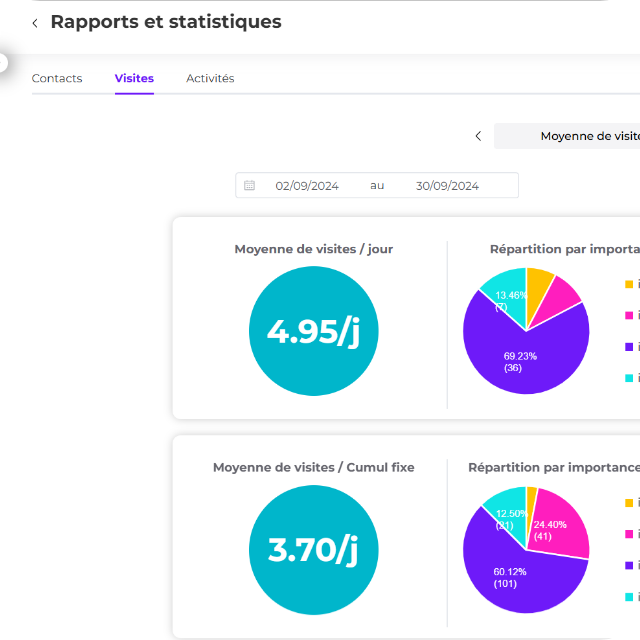Viewport: 640px width, 640px height.
Task: Toggle the purple legend swatch of bottom chart
Action: (629, 565)
